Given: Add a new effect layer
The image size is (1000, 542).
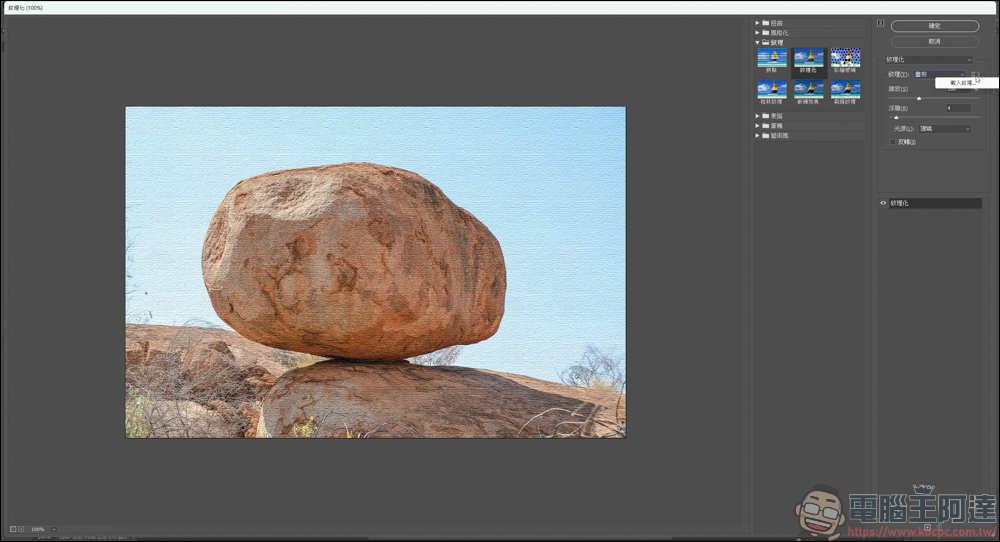Looking at the screenshot, I should tap(927, 527).
